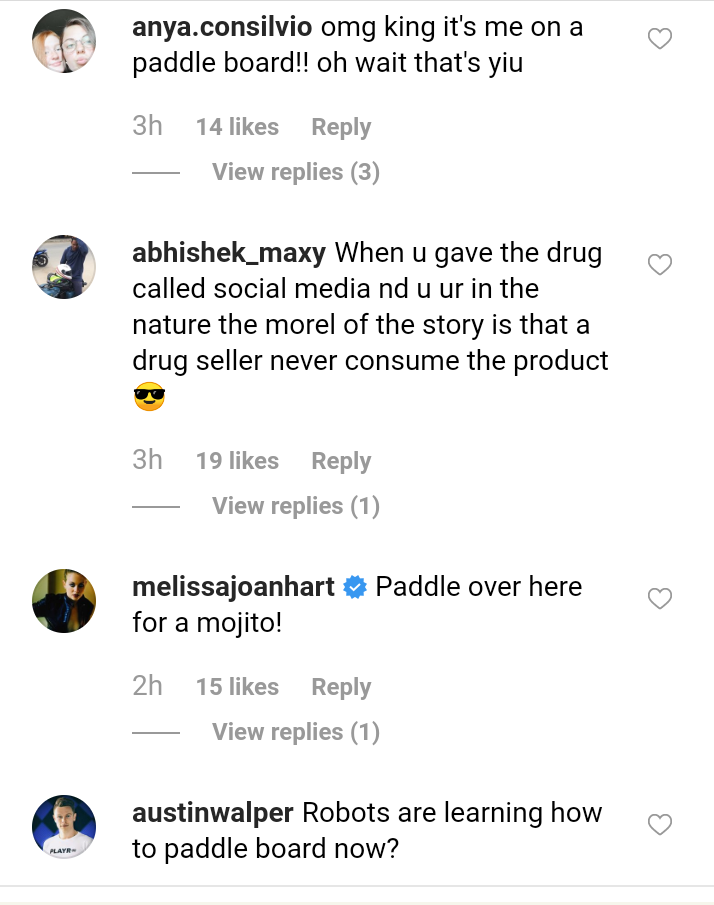The width and height of the screenshot is (714, 905).
Task: Open the melissajoanhart username link
Action: pos(233,587)
